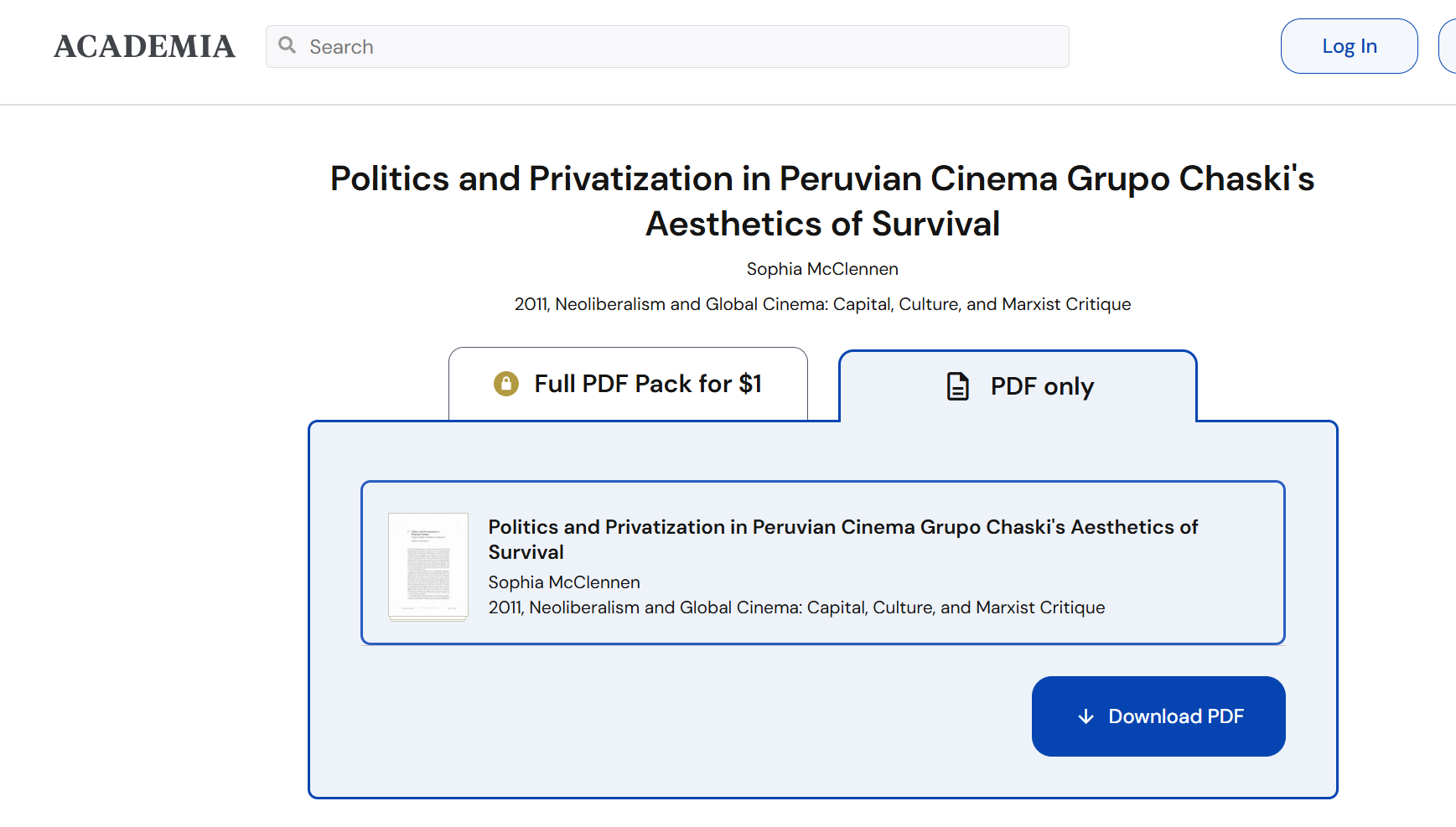The height and width of the screenshot is (827, 1456).
Task: Open author Sophia McClennen under main title
Action: tap(822, 269)
